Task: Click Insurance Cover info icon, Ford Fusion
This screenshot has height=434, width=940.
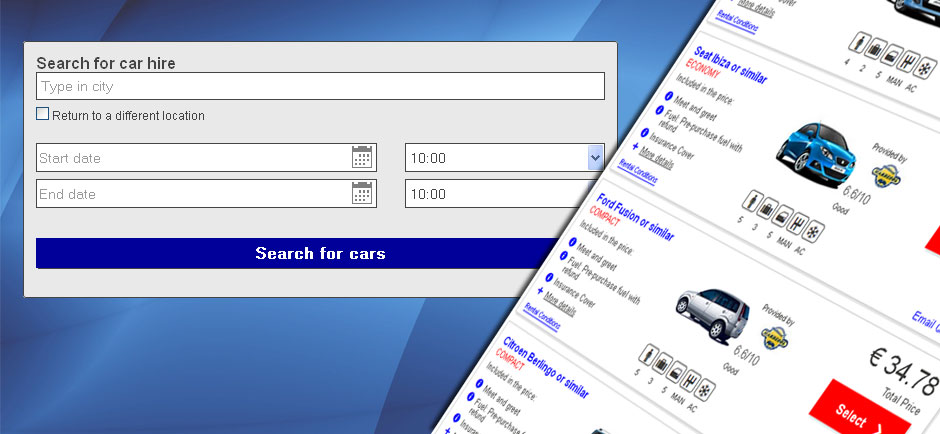Action: coord(549,278)
